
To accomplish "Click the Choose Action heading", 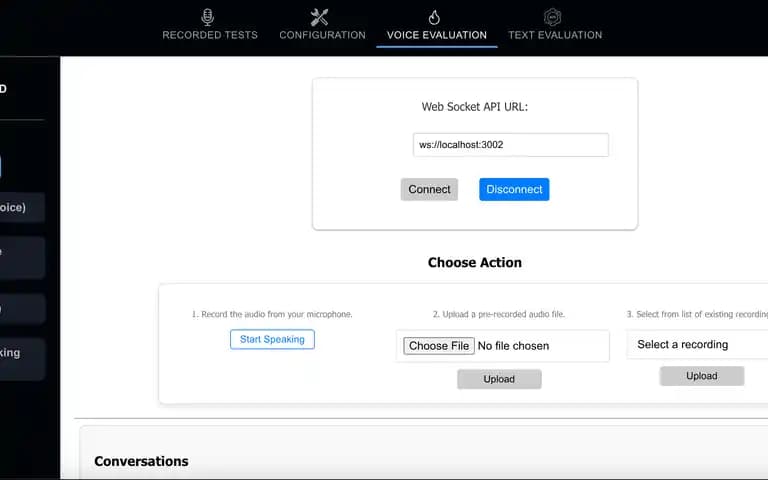I will (475, 263).
